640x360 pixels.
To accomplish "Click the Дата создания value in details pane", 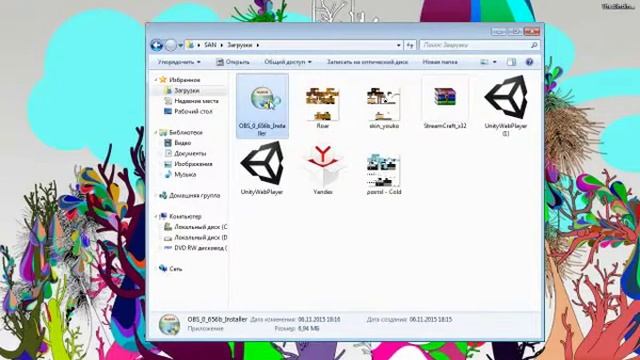I will (430, 320).
